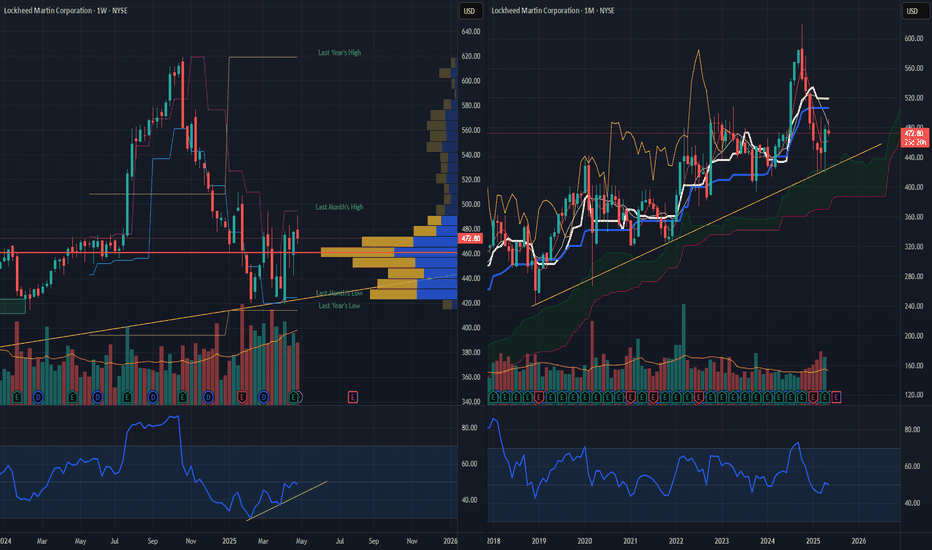Open the April 2025 earnings marker on the weekly chart

pyautogui.click(x=294, y=397)
